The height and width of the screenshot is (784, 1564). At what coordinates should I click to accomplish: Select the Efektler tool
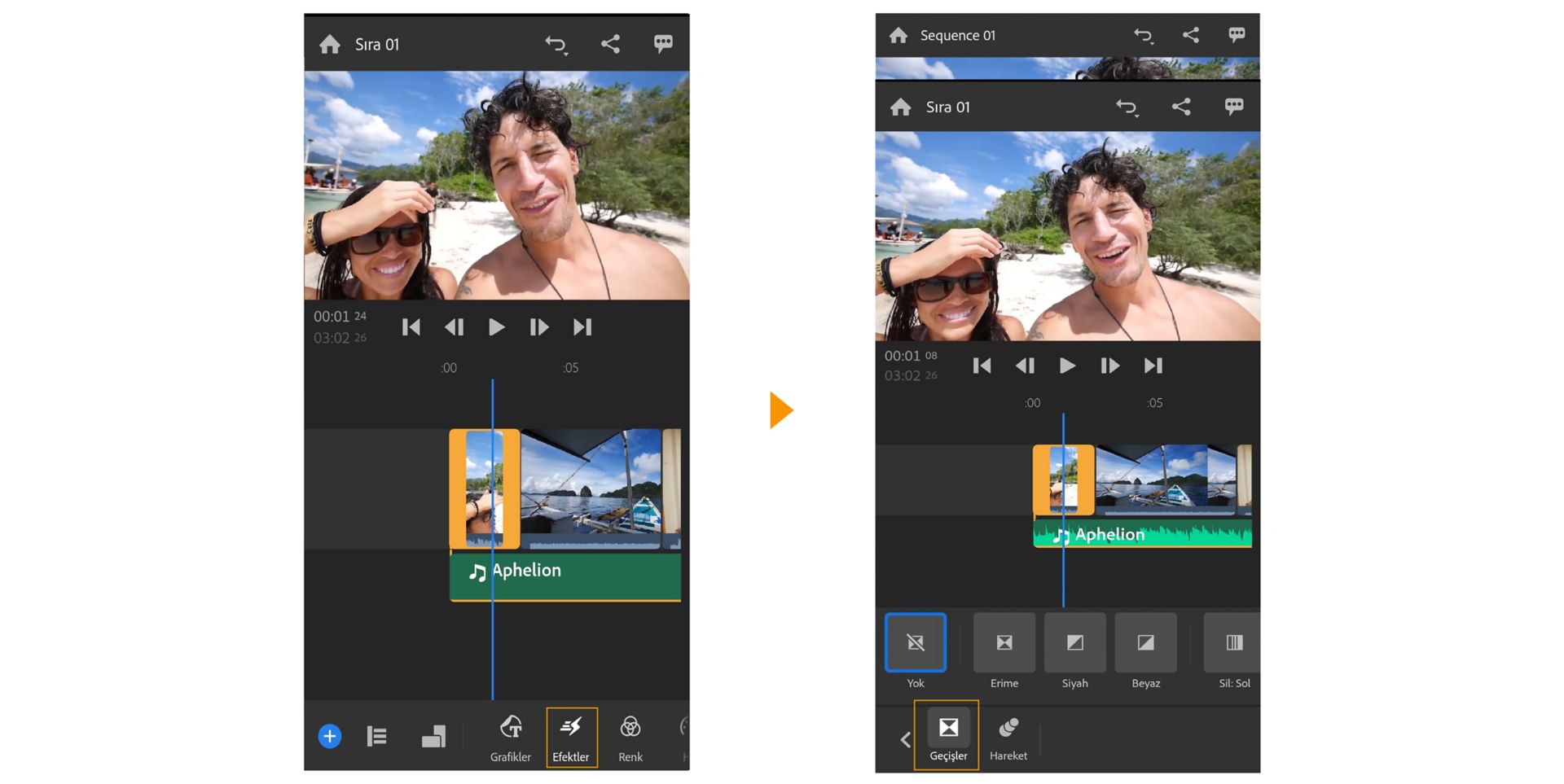571,738
